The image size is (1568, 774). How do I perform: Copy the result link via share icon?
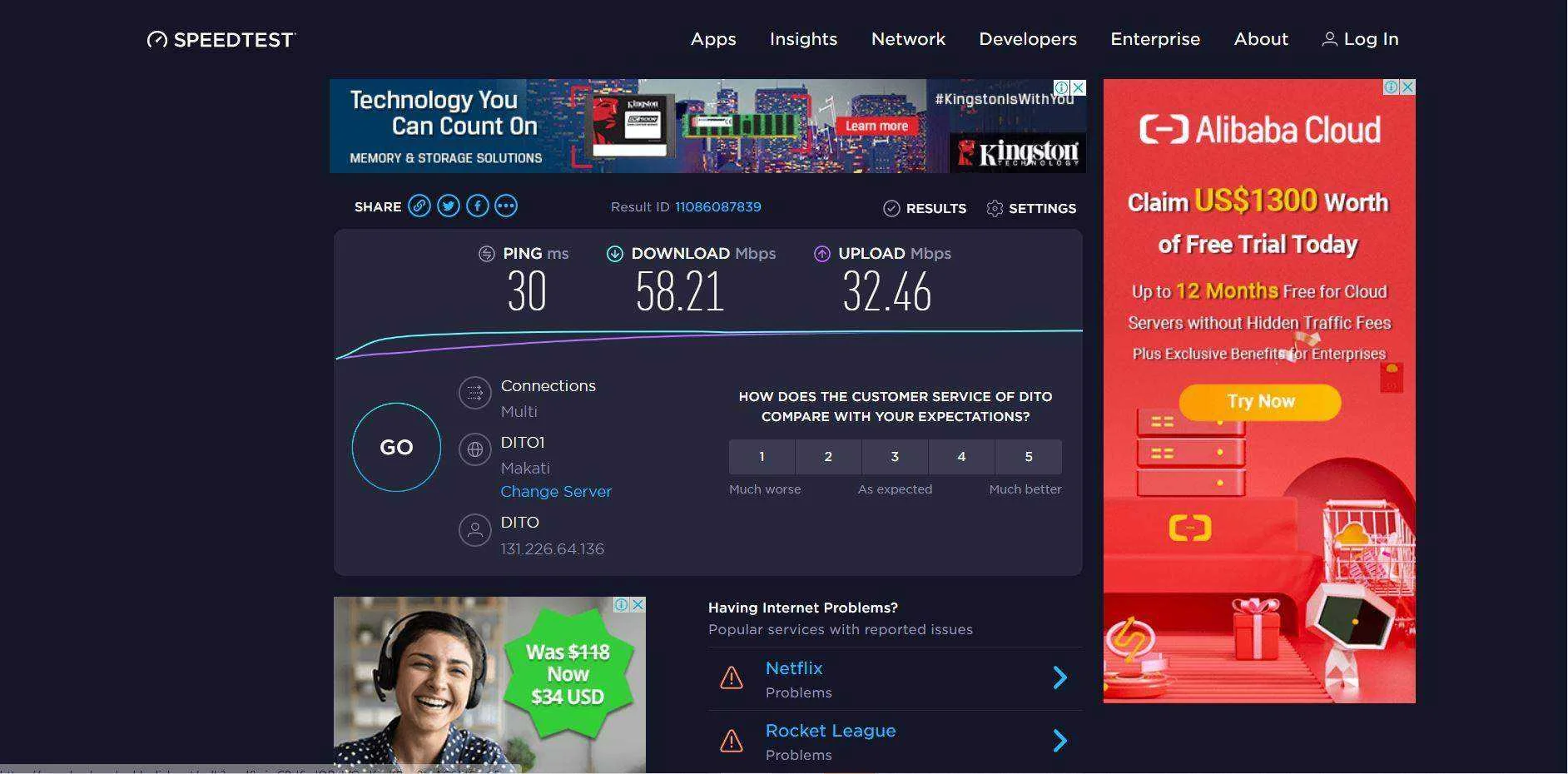click(419, 206)
